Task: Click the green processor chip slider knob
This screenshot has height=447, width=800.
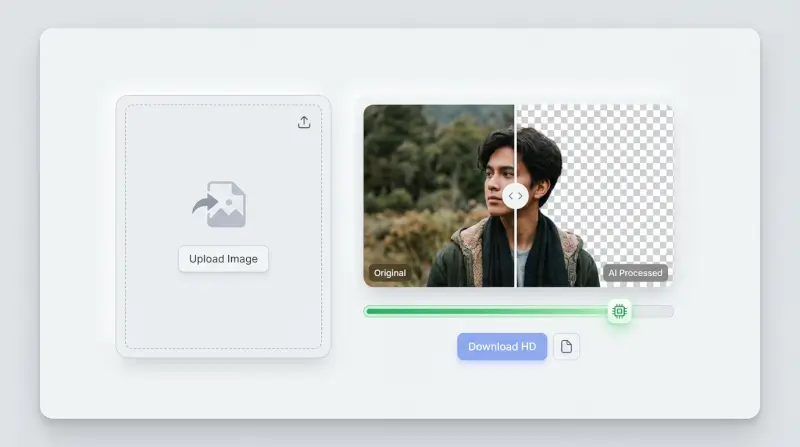Action: tap(619, 311)
